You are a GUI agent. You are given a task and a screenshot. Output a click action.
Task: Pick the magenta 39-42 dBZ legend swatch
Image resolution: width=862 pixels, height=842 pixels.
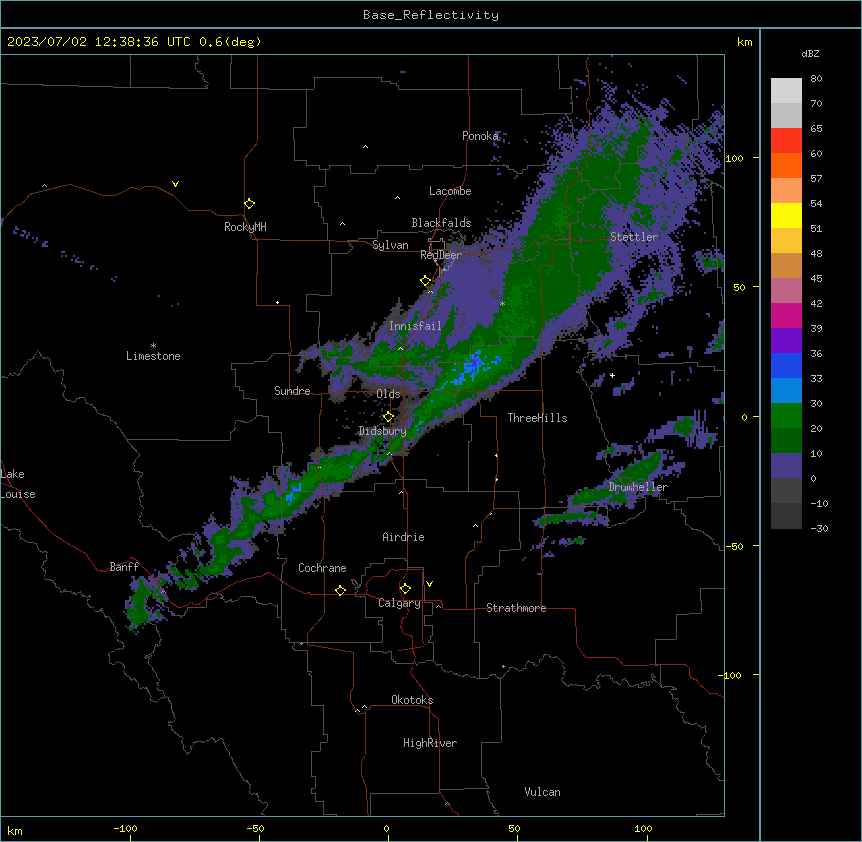tap(786, 315)
